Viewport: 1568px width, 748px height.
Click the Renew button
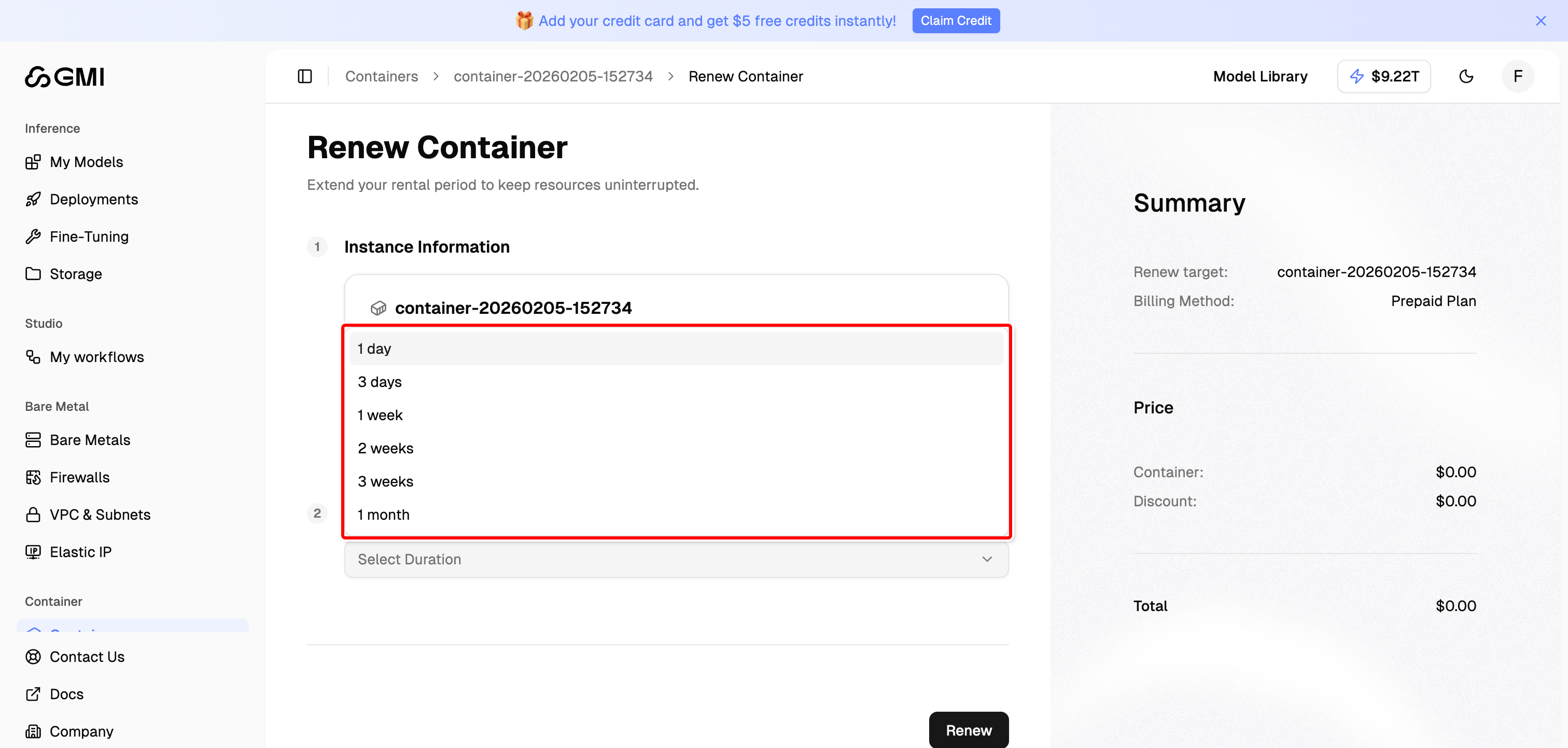(969, 730)
